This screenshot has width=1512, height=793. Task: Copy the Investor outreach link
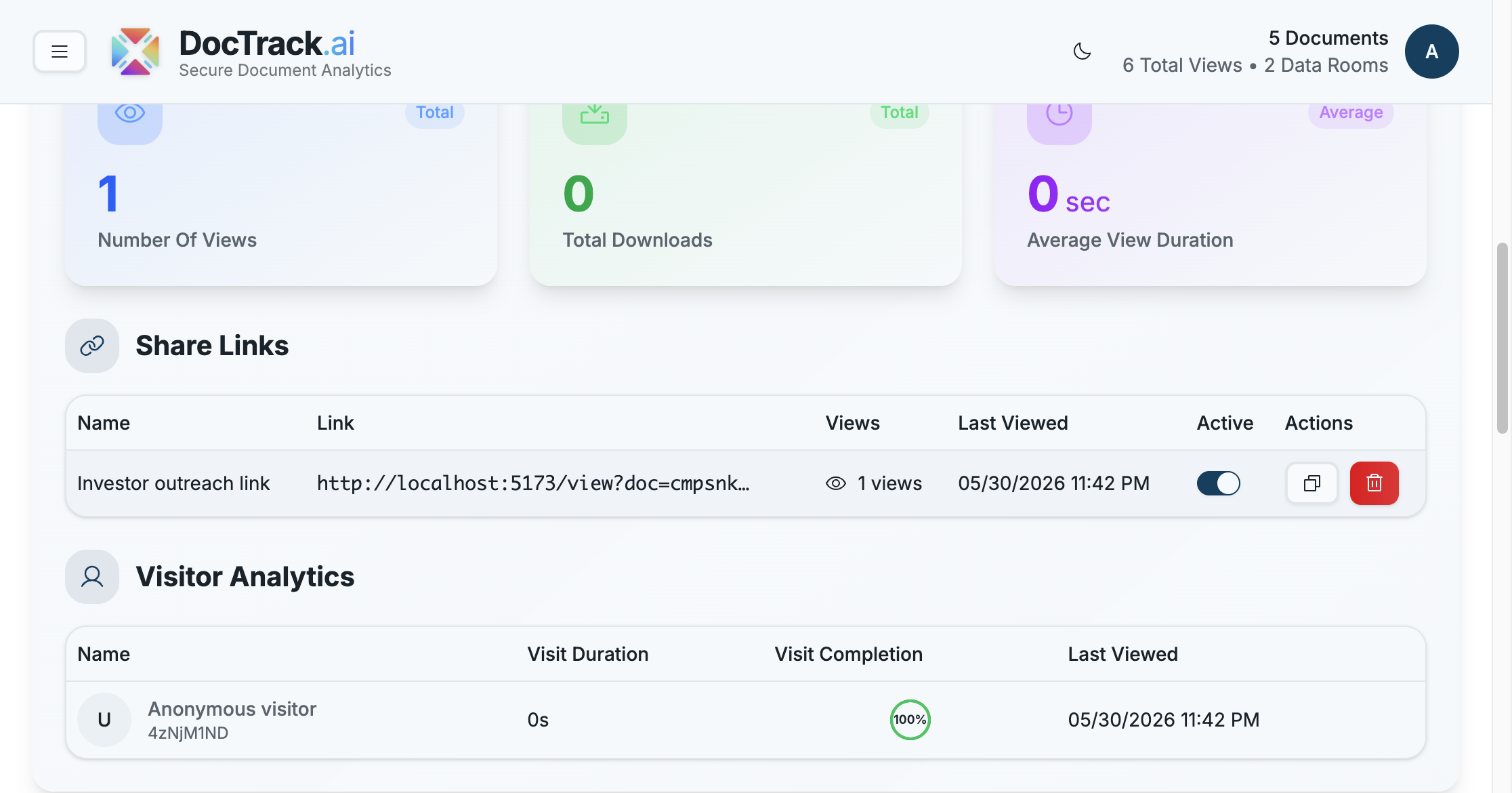click(x=1312, y=483)
